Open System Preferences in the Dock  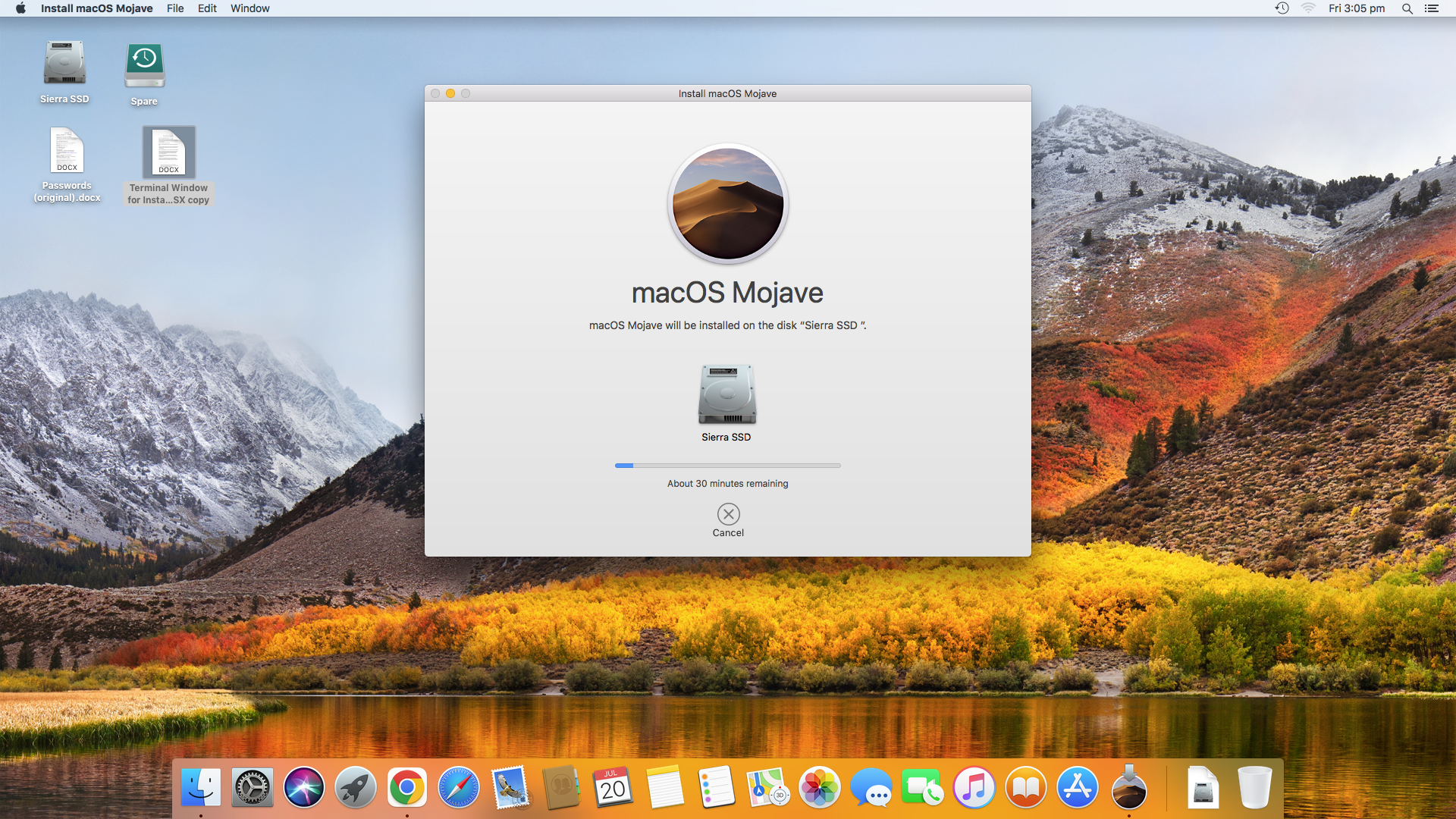(253, 788)
